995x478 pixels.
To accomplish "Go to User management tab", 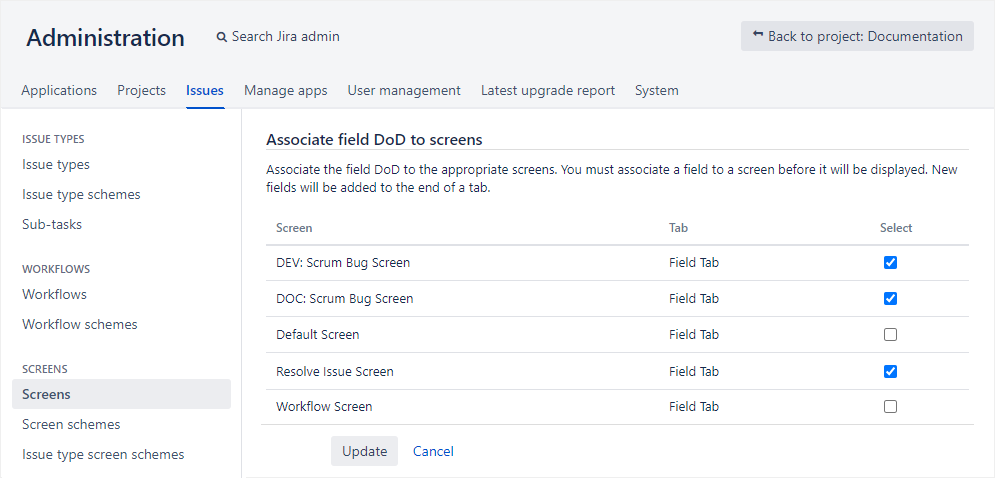I will 404,90.
